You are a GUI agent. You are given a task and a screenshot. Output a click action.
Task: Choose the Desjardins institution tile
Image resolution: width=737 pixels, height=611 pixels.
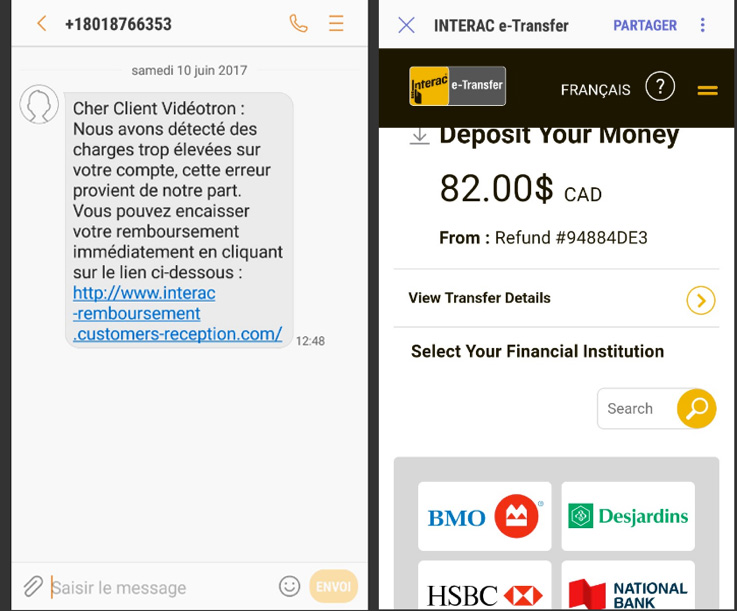tap(628, 516)
